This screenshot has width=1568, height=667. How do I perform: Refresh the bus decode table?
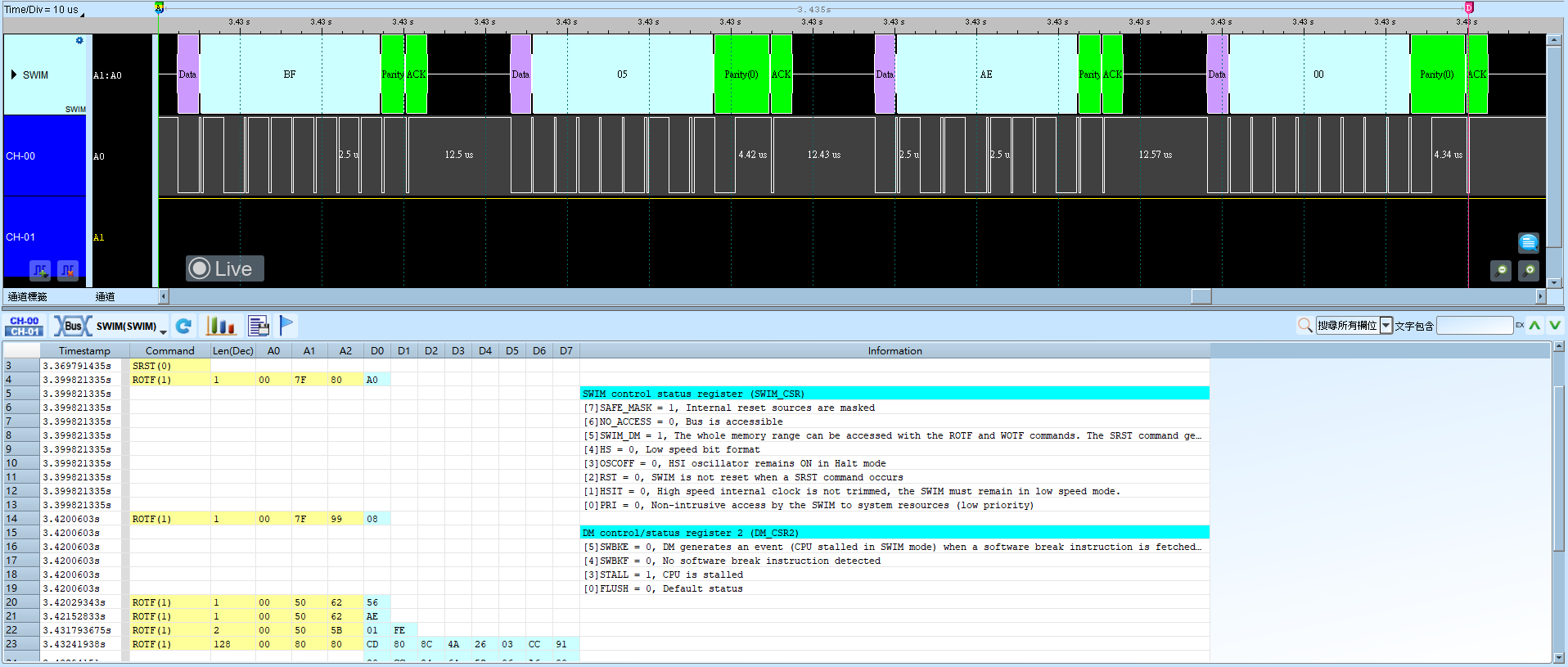point(183,326)
